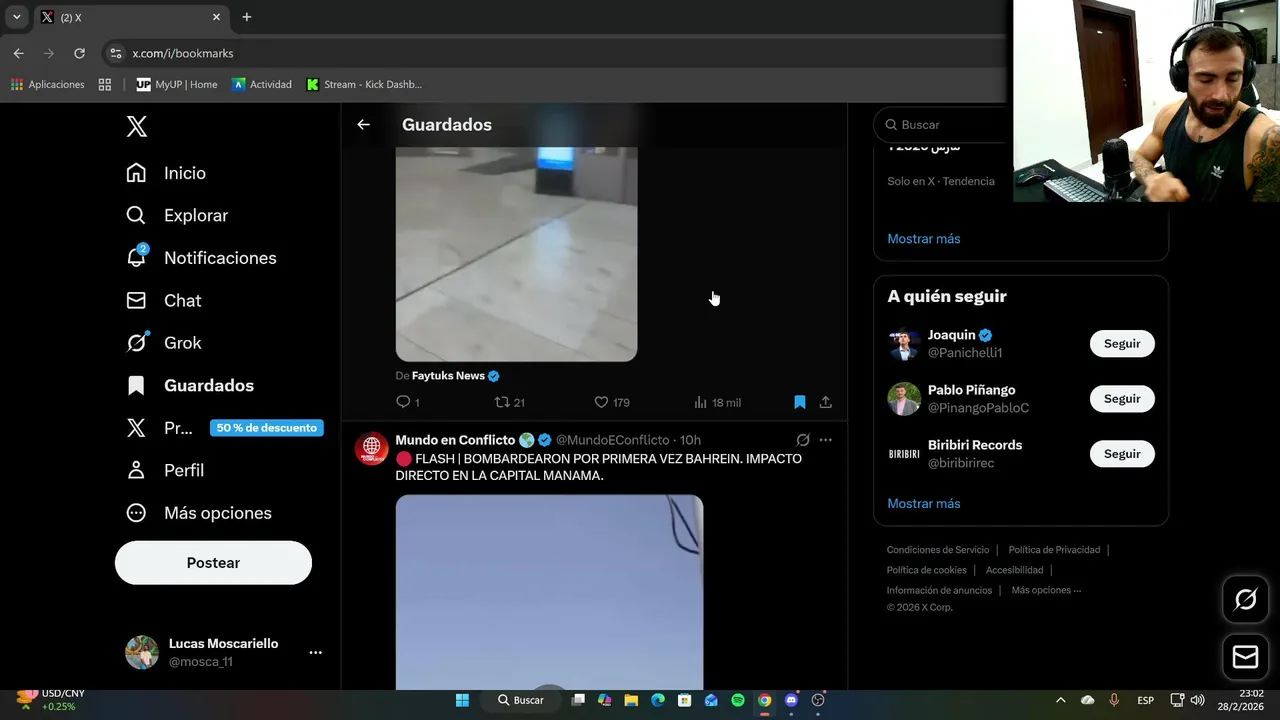Viewport: 1280px width, 720px height.
Task: Open the X logo home link
Action: (137, 126)
